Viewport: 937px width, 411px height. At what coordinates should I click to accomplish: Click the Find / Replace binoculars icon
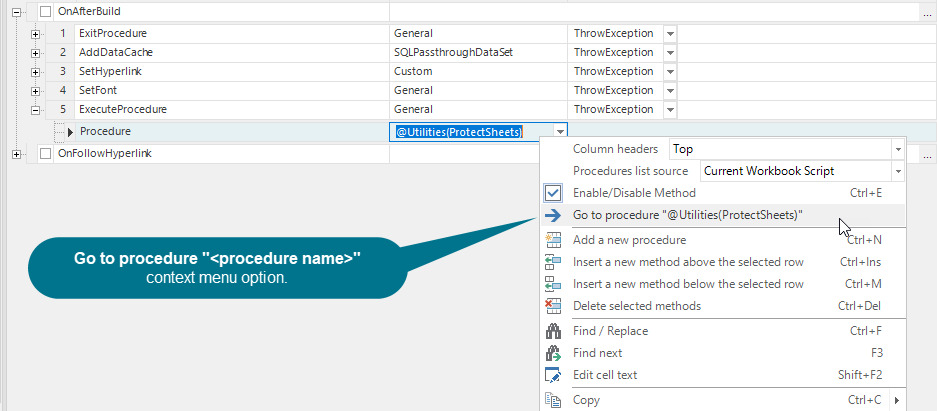tap(553, 331)
